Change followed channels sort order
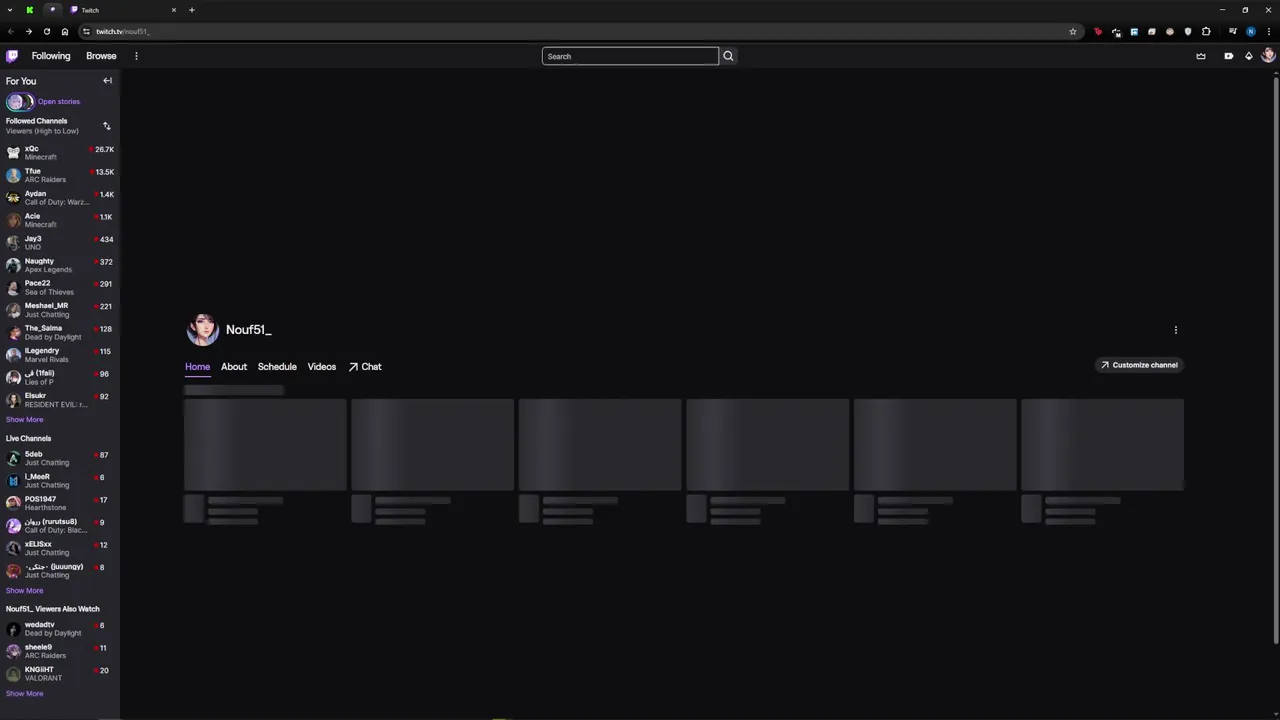1280x720 pixels. 106,126
